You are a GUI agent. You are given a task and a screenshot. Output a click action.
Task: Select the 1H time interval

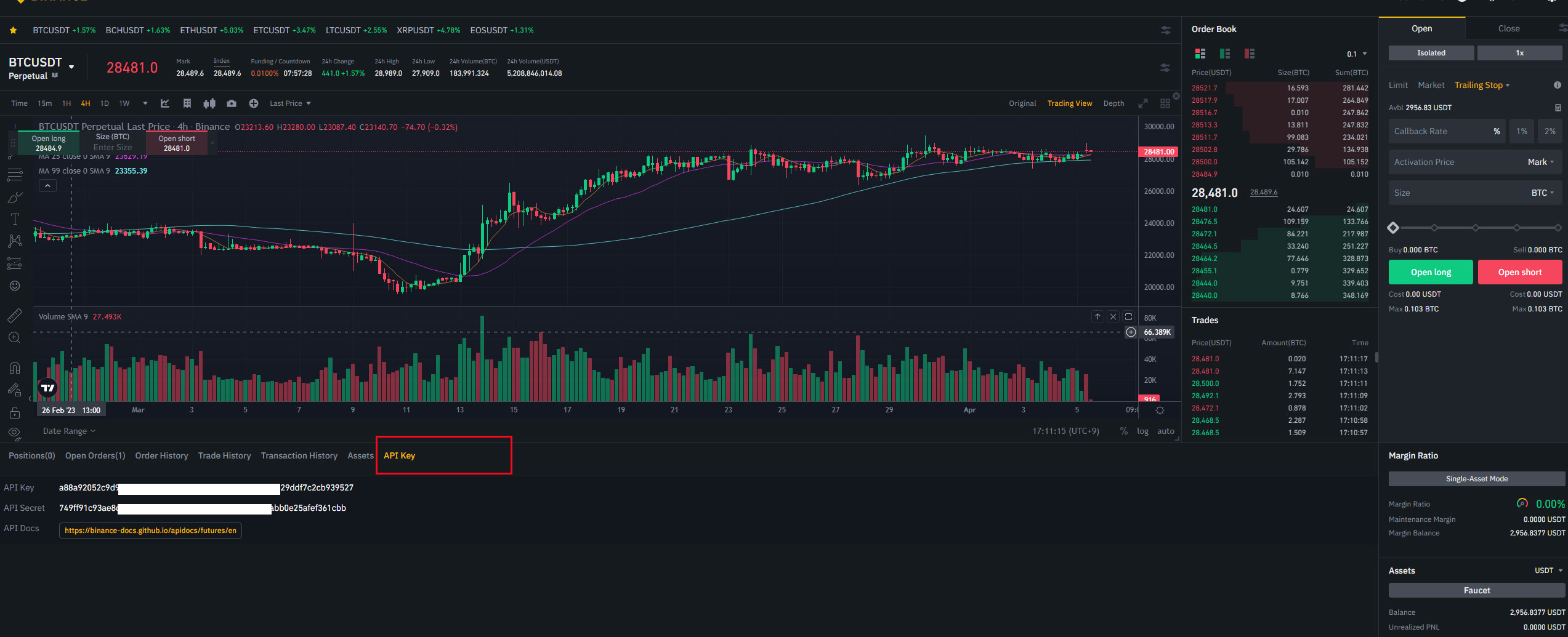point(67,103)
